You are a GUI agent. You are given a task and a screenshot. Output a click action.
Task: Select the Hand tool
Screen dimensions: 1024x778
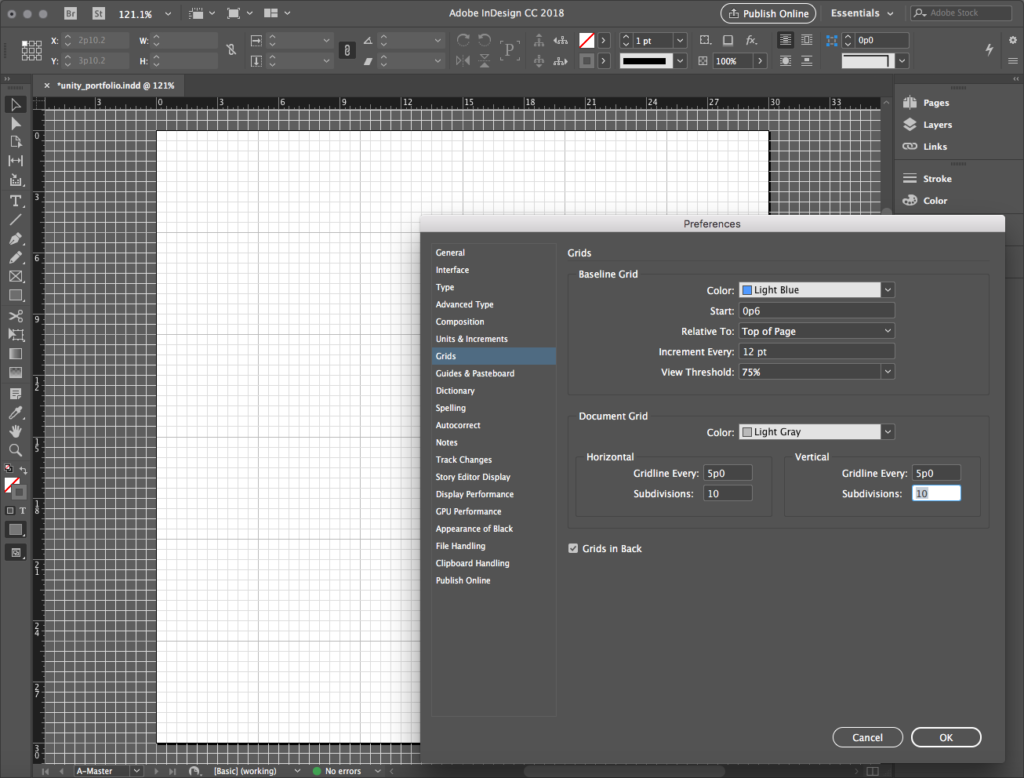(x=16, y=431)
